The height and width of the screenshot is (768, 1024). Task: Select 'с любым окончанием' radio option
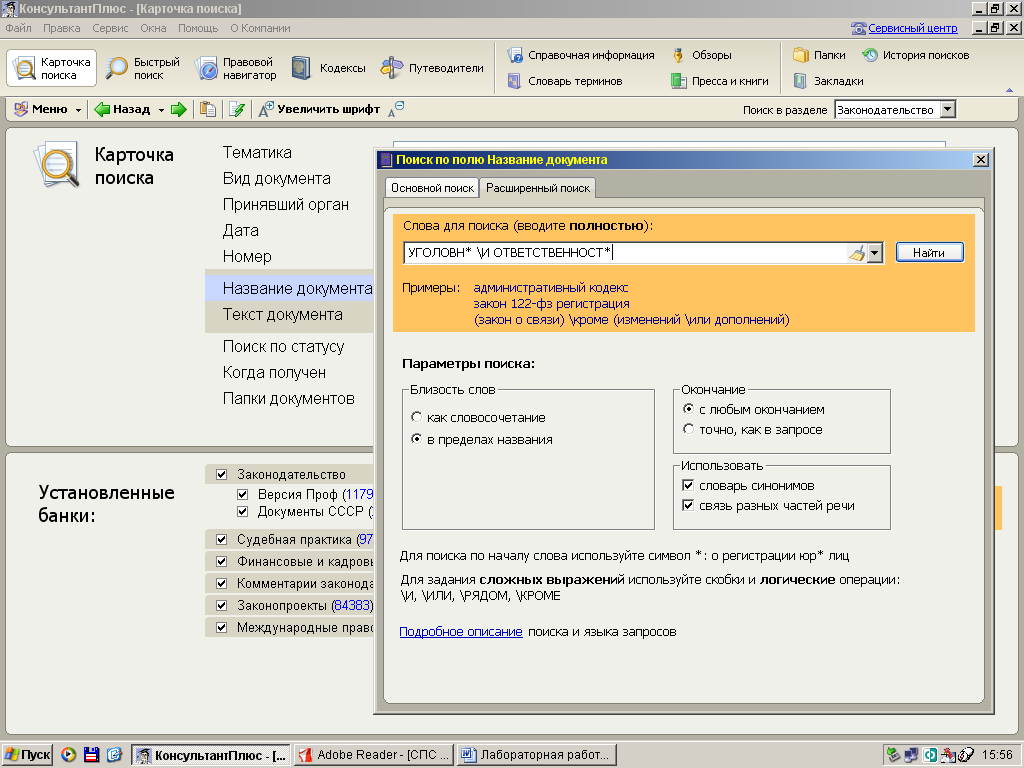pos(688,409)
